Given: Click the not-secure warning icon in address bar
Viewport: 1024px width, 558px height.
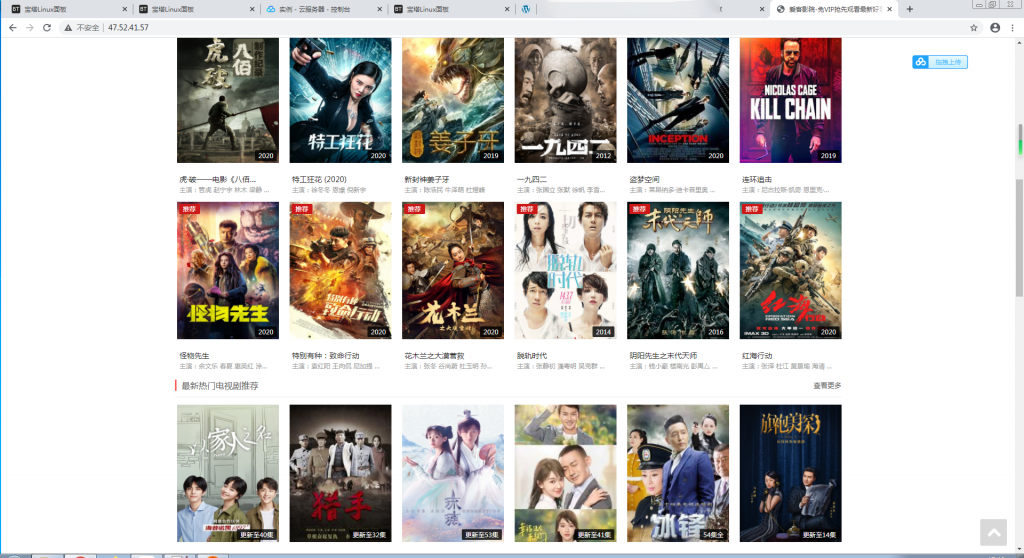Looking at the screenshot, I should 69,27.
